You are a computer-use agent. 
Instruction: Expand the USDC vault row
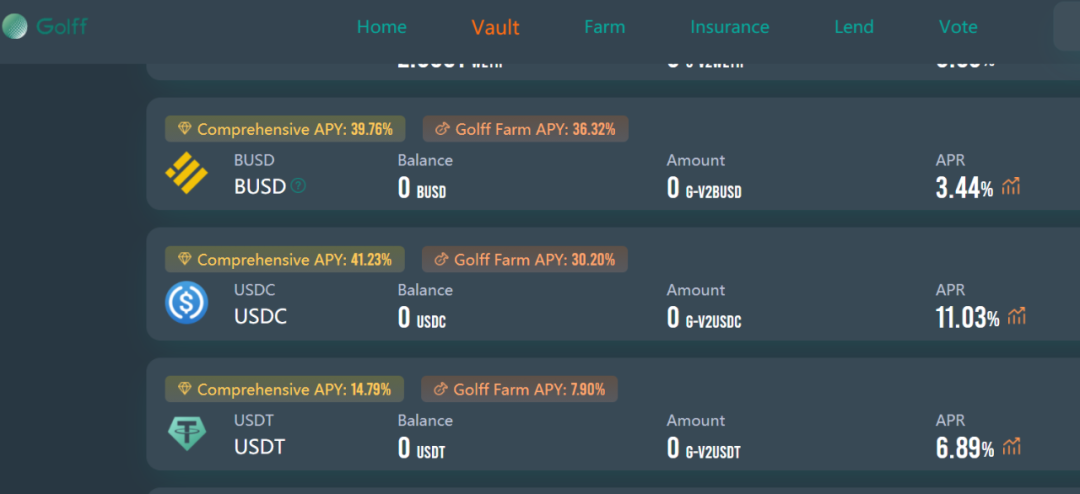click(x=613, y=284)
